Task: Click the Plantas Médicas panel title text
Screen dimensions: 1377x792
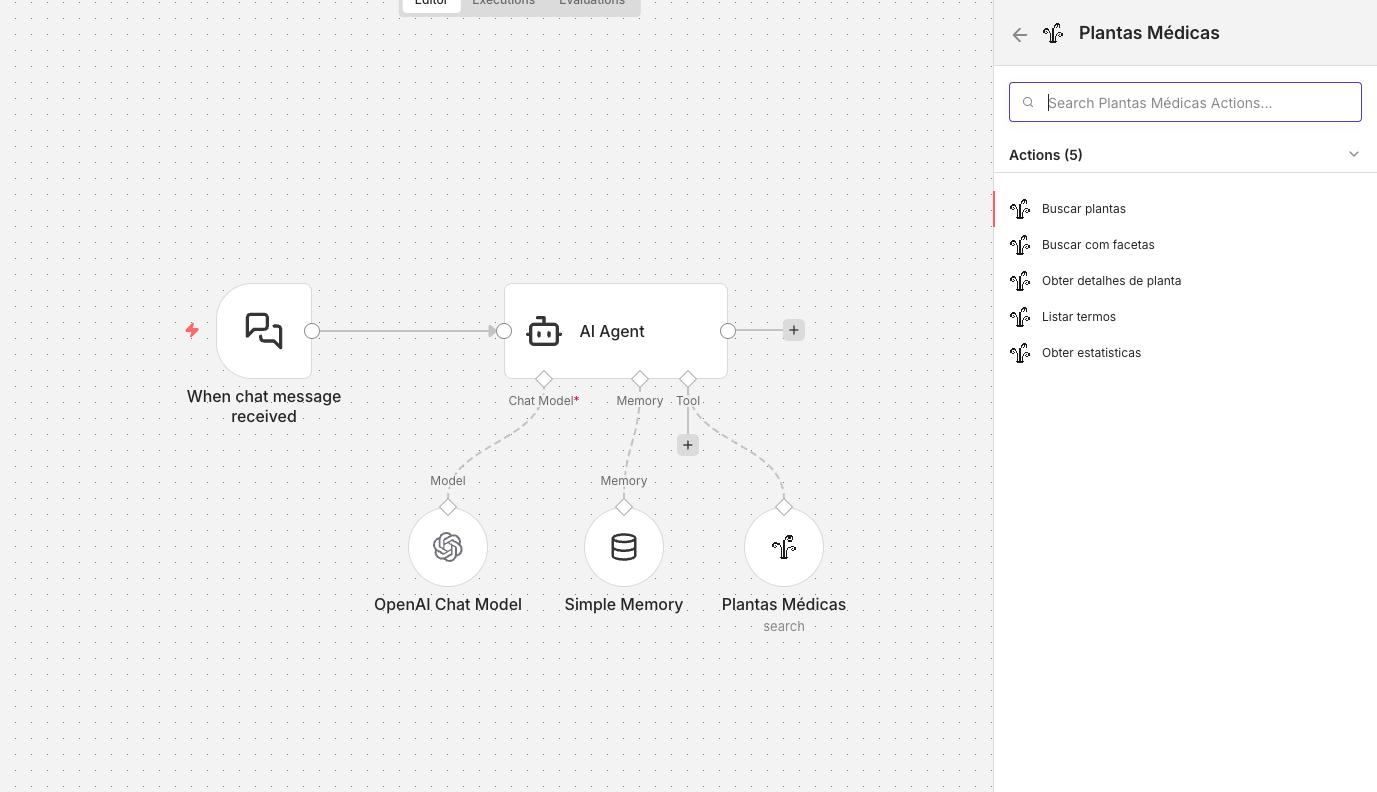Action: pyautogui.click(x=1149, y=33)
